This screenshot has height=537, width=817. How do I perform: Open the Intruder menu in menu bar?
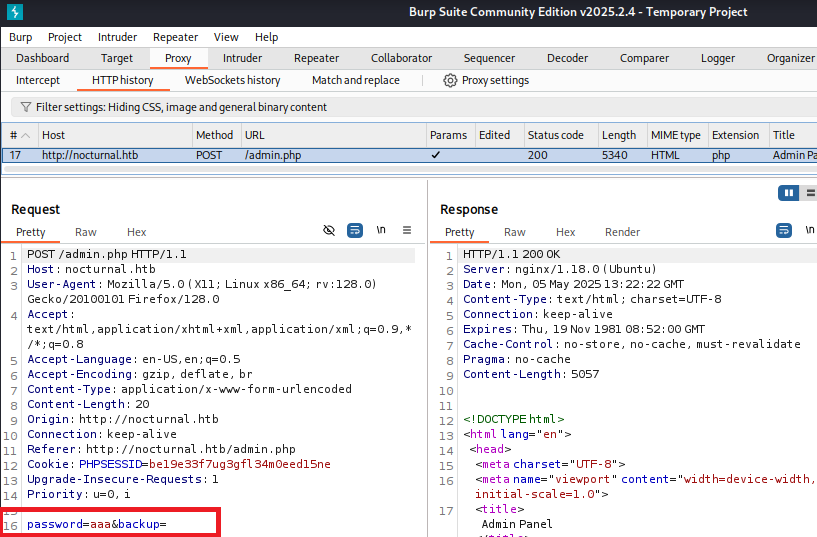tap(118, 37)
